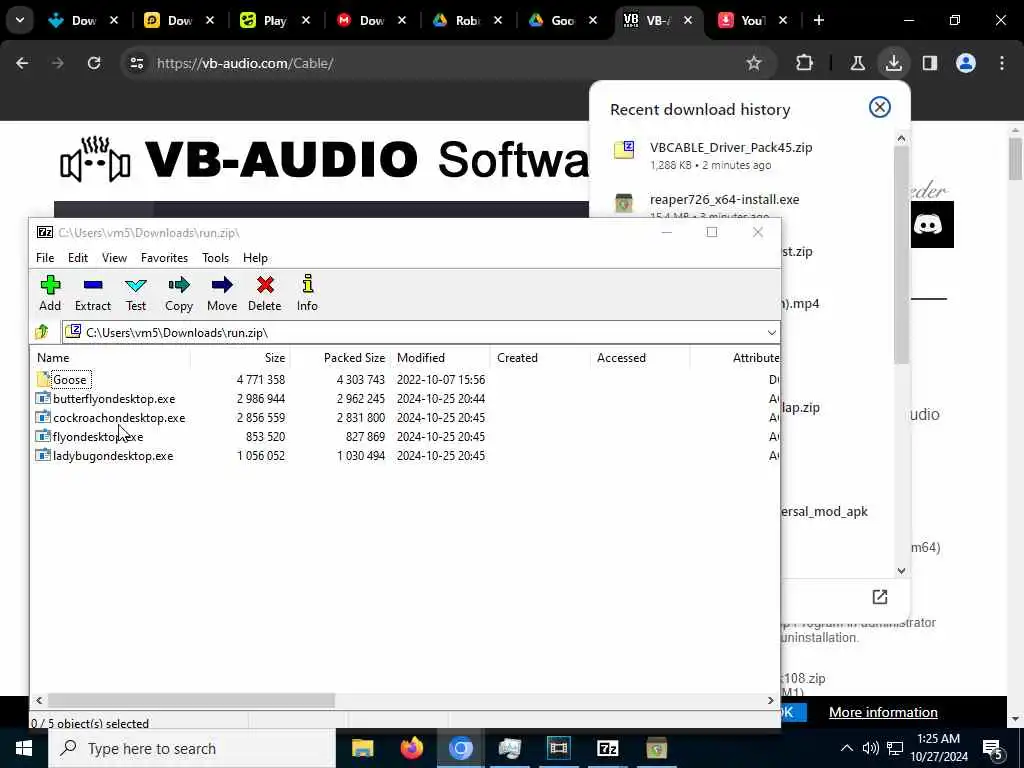Viewport: 1024px width, 768px height.
Task: Open the Edit menu in 7-Zip
Action: [x=78, y=258]
